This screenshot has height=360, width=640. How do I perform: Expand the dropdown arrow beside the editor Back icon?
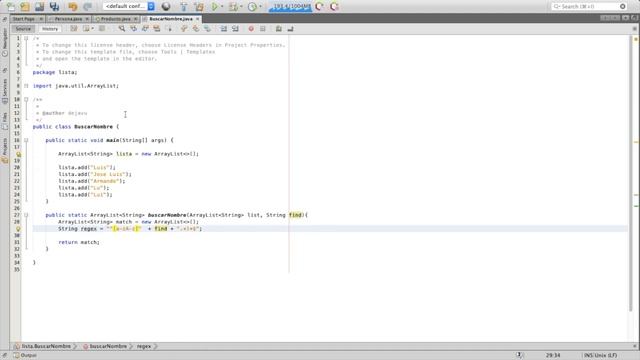[93, 29]
